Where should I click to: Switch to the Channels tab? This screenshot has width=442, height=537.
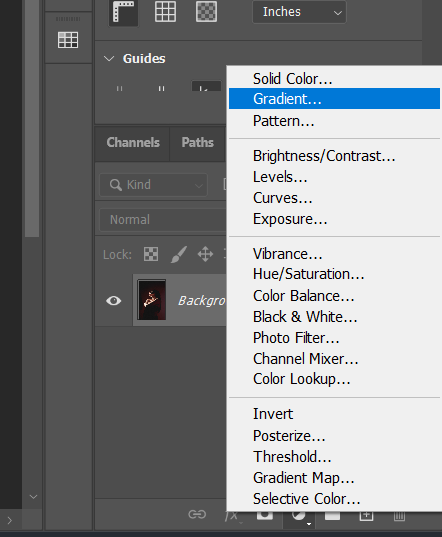tap(133, 142)
